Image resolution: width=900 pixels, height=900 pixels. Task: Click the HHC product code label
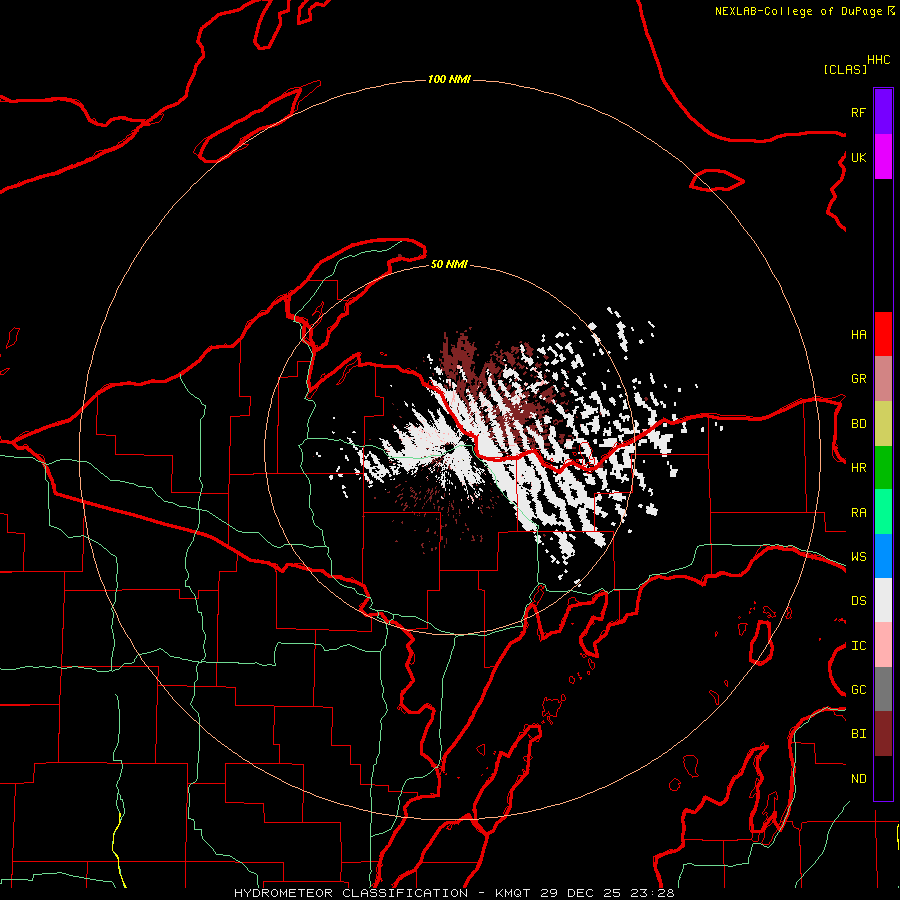pyautogui.click(x=878, y=60)
